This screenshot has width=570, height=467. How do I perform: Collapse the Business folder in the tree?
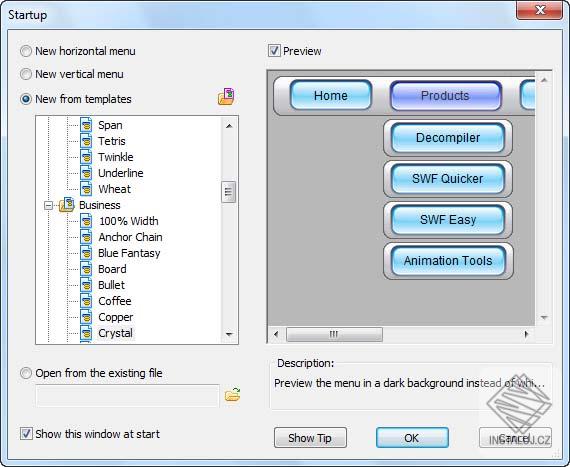coord(48,206)
